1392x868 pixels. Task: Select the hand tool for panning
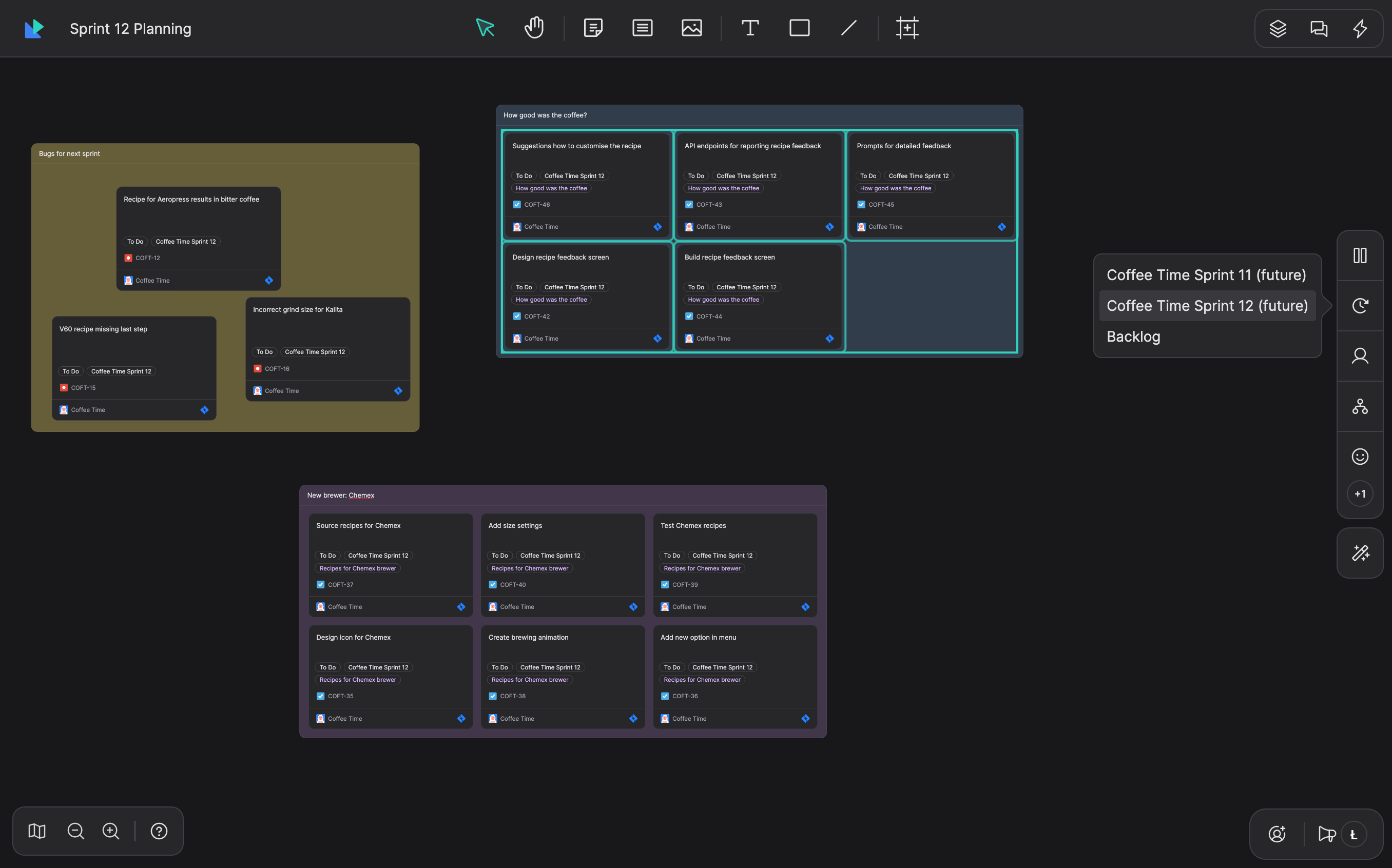tap(533, 28)
